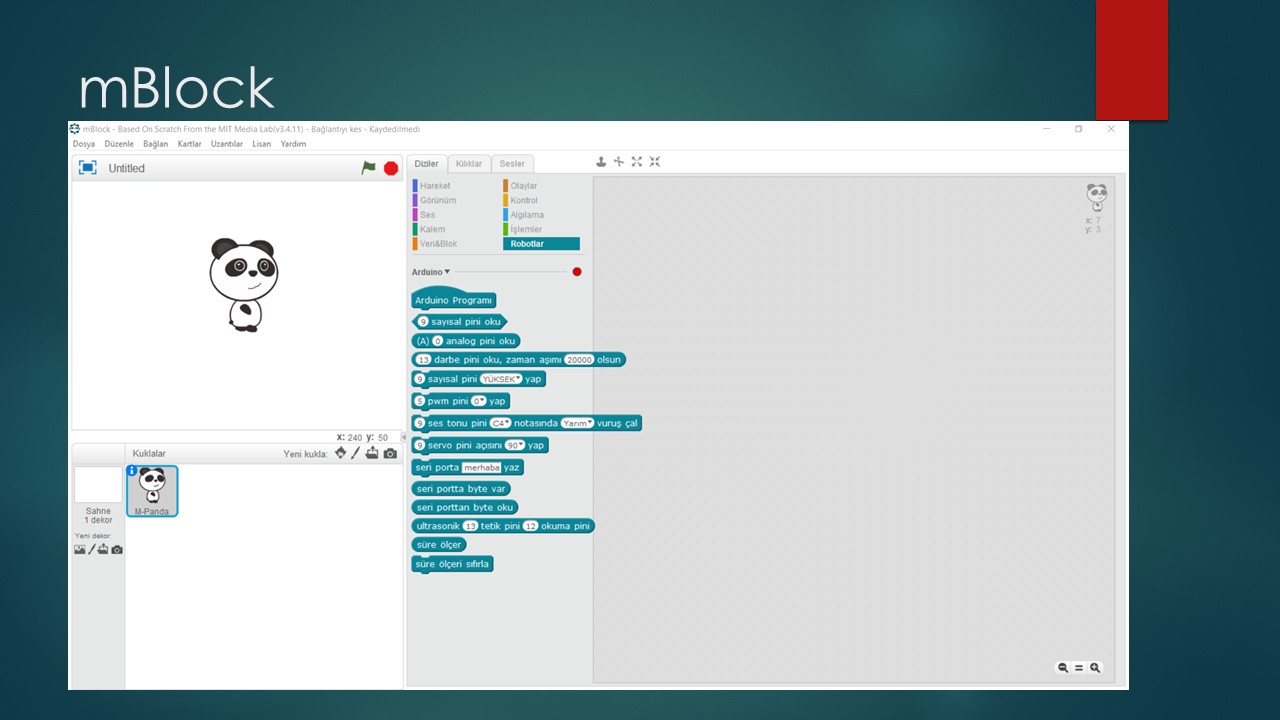The height and width of the screenshot is (720, 1280).
Task: Click the merhaba text field in seri porta block
Action: tap(481, 468)
